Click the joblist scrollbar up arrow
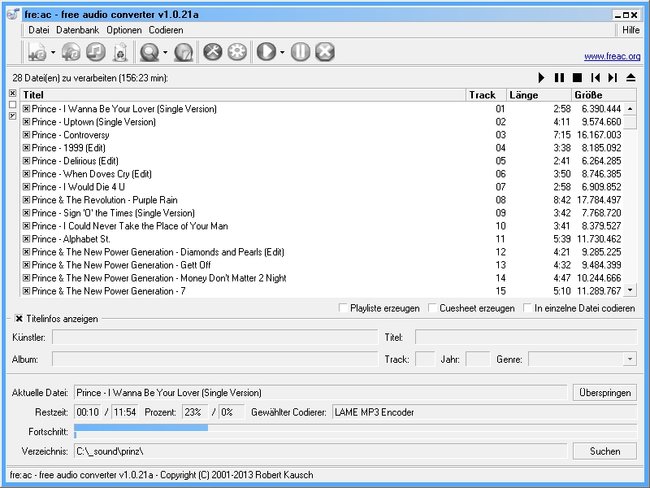Screen dimensions: 650x488 [x=630, y=109]
